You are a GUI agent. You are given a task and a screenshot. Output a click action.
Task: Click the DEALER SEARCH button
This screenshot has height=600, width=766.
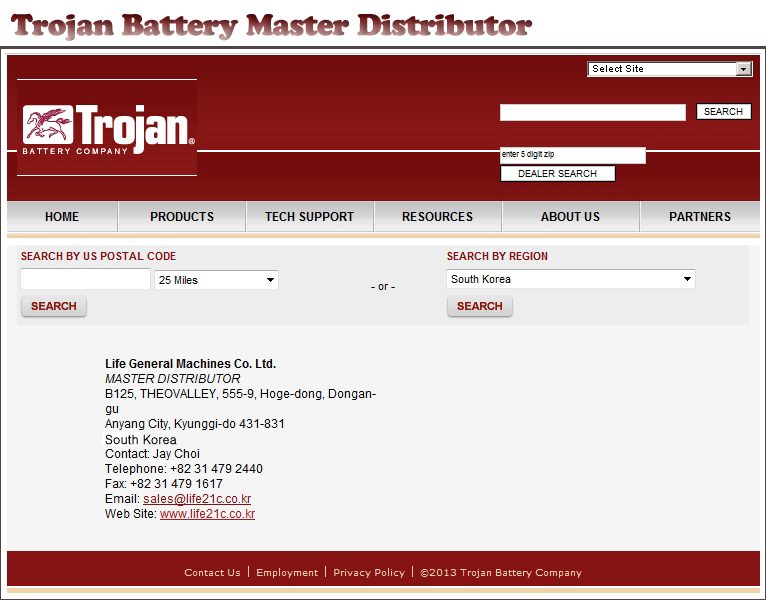(x=557, y=173)
